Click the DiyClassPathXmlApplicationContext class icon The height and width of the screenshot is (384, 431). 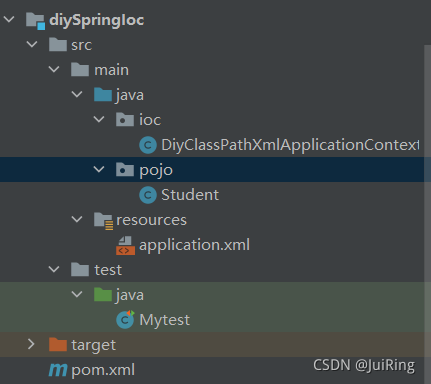(148, 145)
